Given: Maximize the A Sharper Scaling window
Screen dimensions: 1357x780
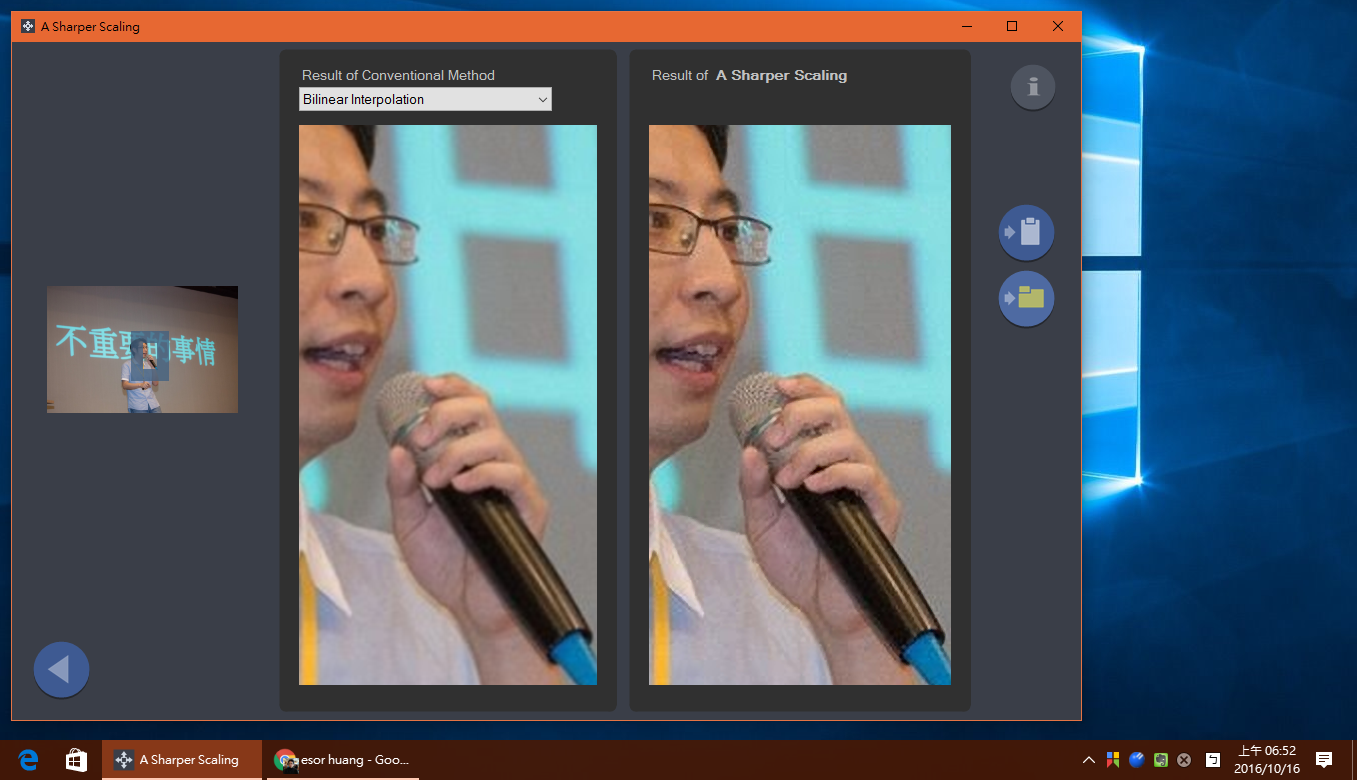Looking at the screenshot, I should (1012, 26).
